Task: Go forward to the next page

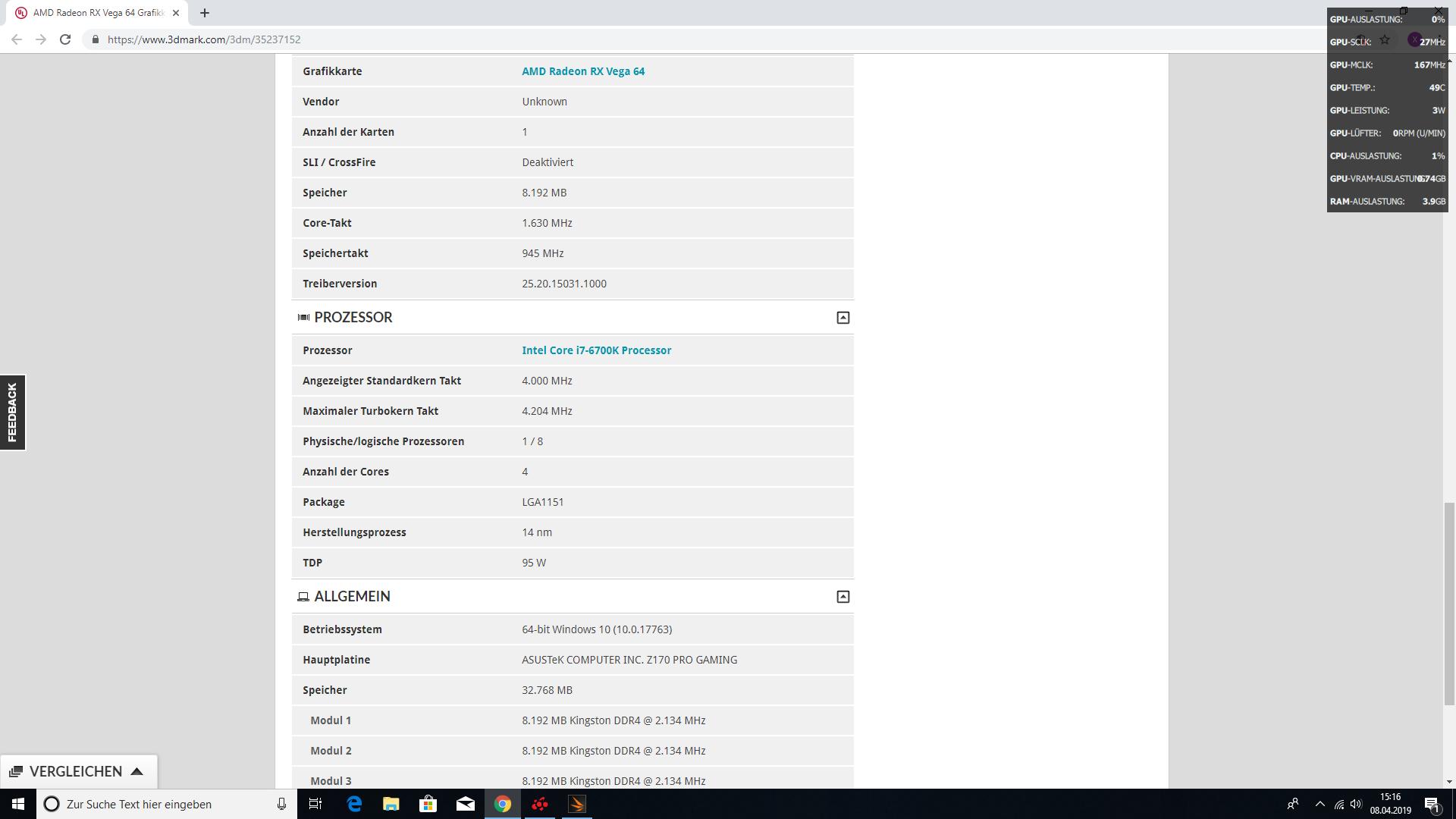Action: point(41,39)
